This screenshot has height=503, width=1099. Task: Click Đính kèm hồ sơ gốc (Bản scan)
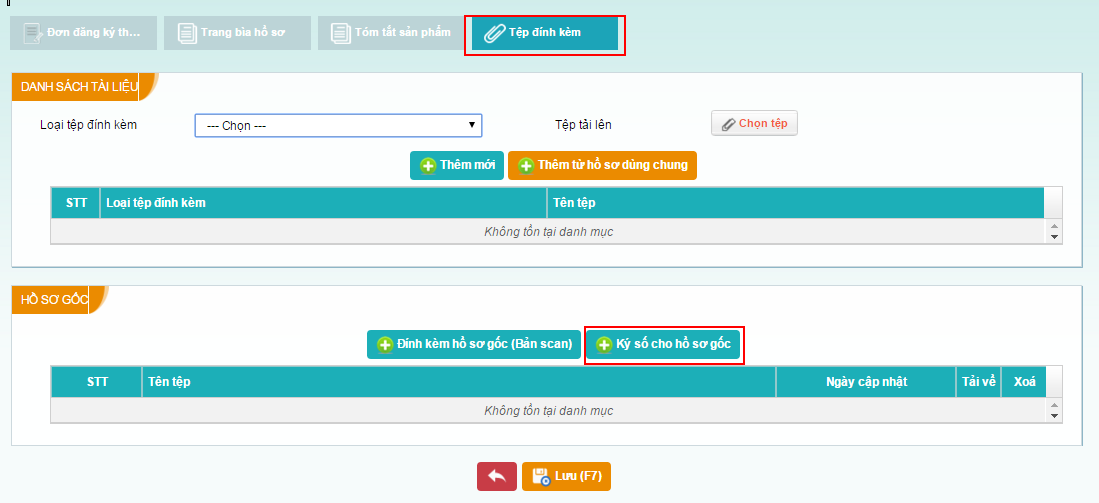coord(474,344)
